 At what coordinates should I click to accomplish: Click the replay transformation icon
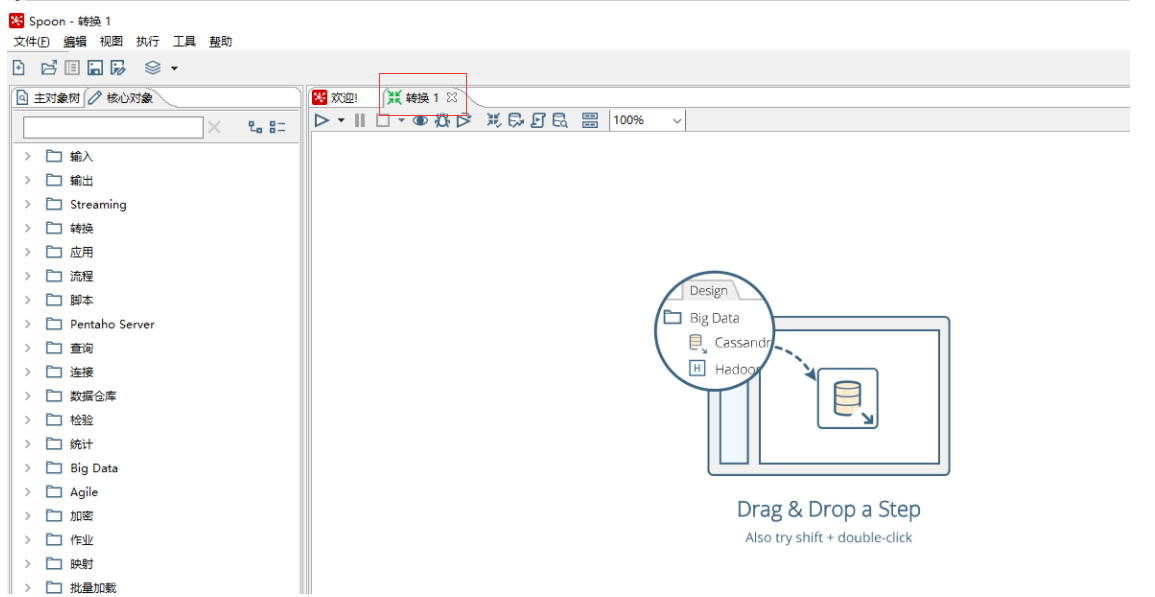(463, 120)
